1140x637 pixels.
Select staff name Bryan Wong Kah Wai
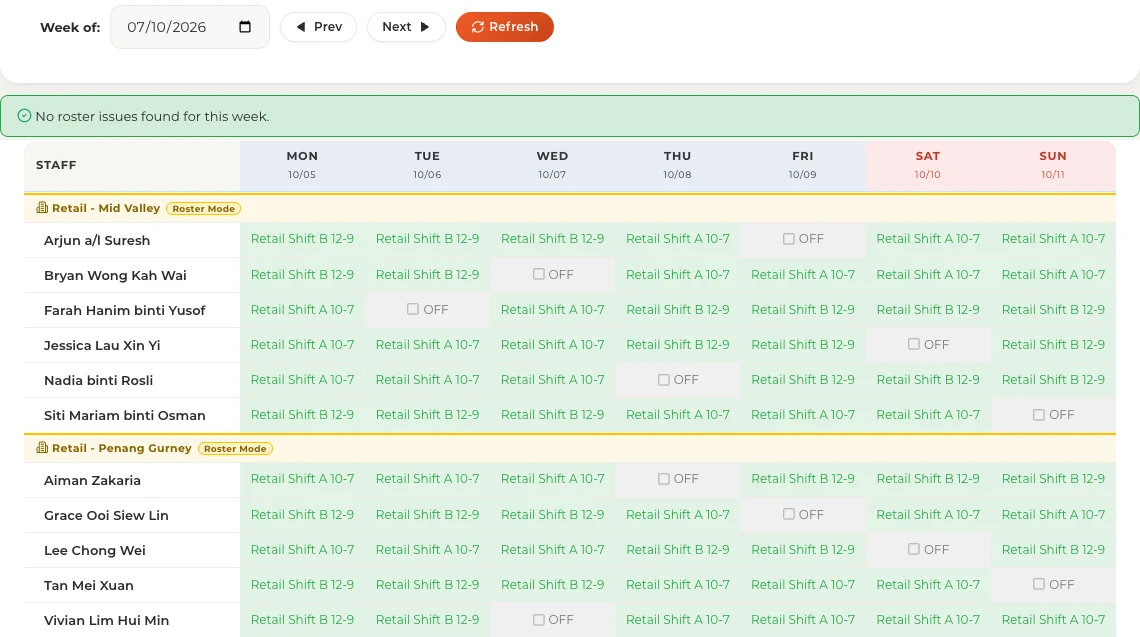pos(115,276)
